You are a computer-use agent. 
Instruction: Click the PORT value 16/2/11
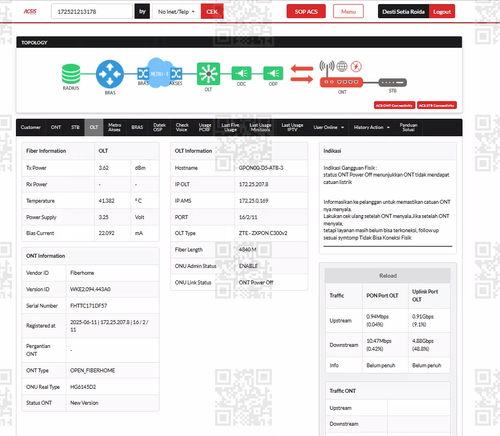click(x=248, y=217)
